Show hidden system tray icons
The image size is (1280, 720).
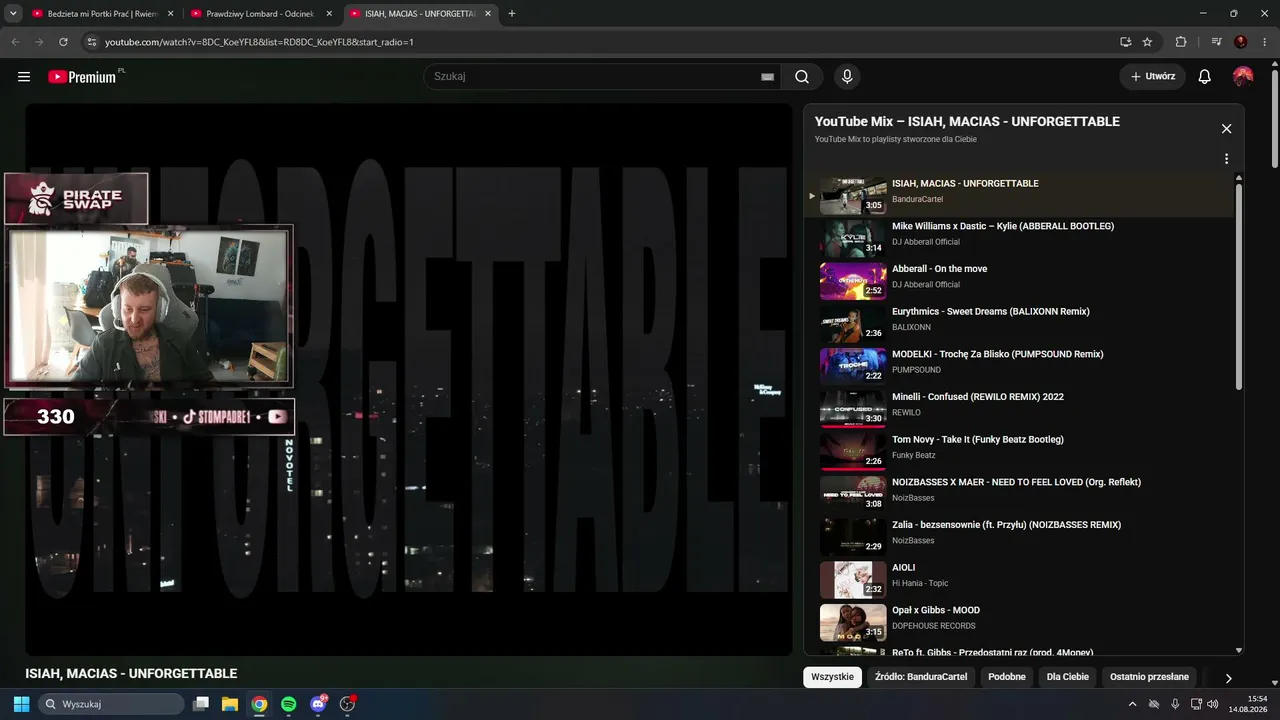click(1133, 704)
